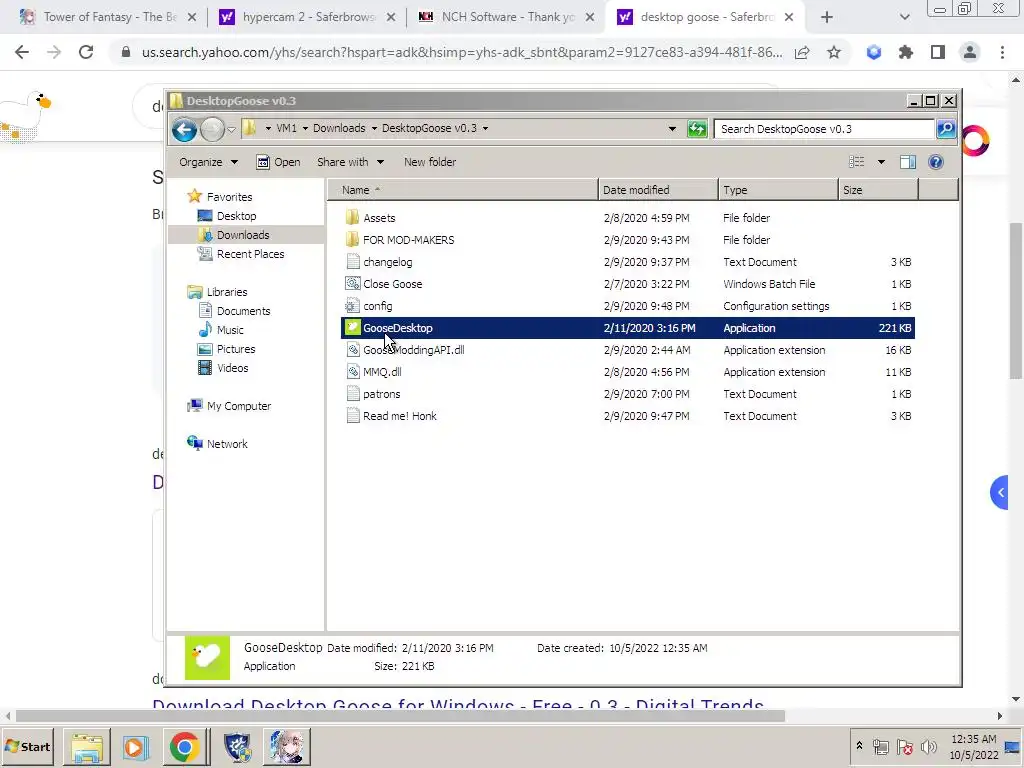Click the config settings file icon

(353, 306)
